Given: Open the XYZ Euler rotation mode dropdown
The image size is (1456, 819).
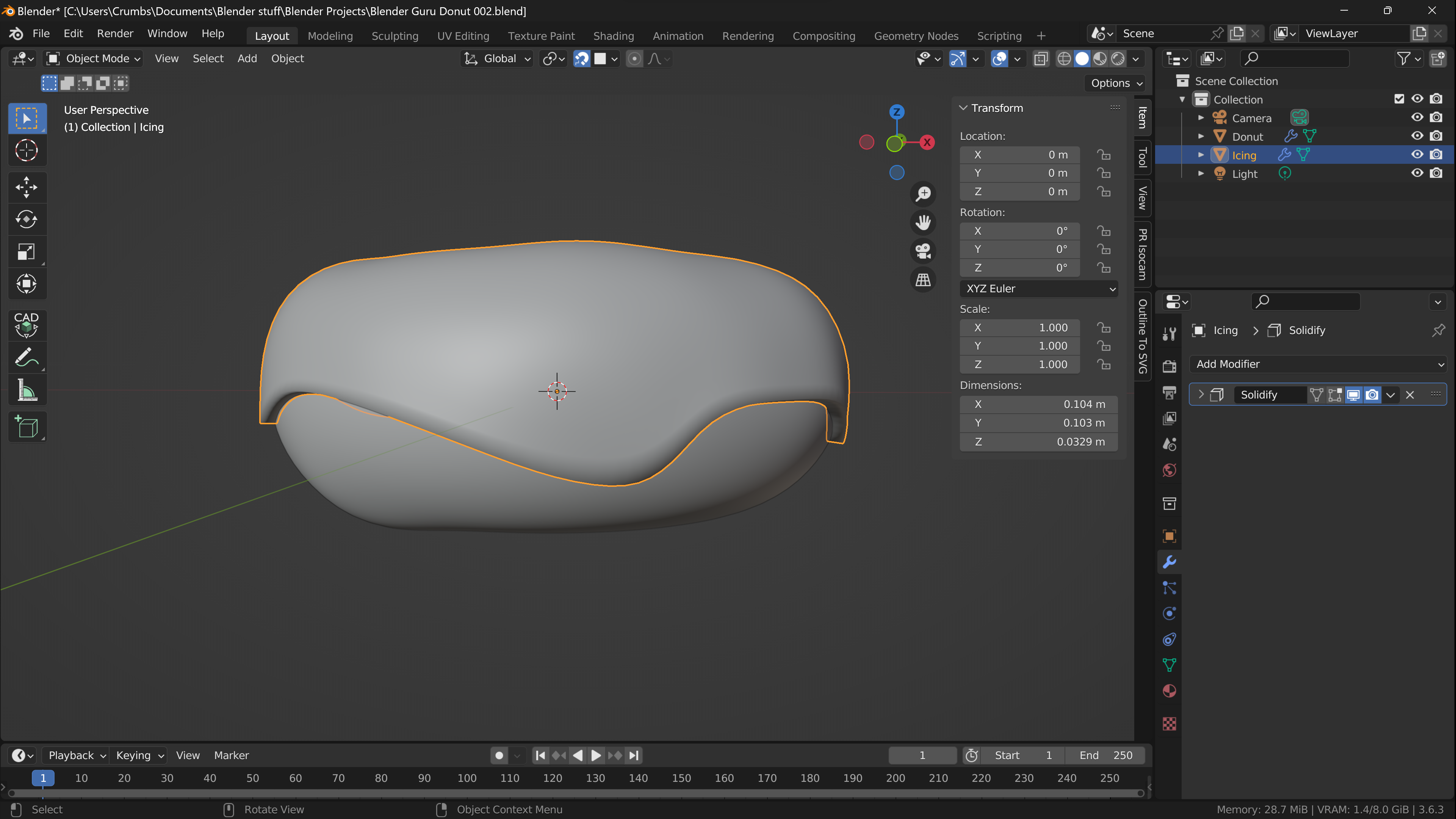Looking at the screenshot, I should coord(1038,289).
